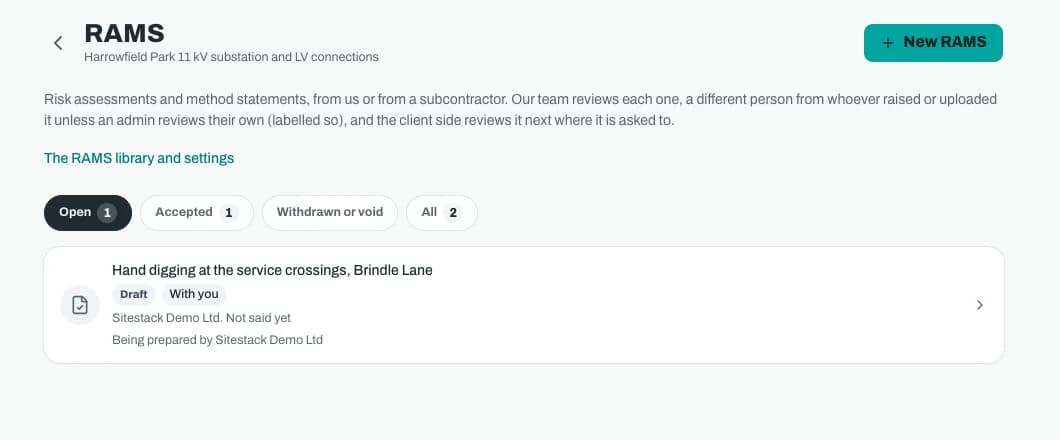The image size is (1060, 440).
Task: Select the Open filter tab
Action: [88, 213]
